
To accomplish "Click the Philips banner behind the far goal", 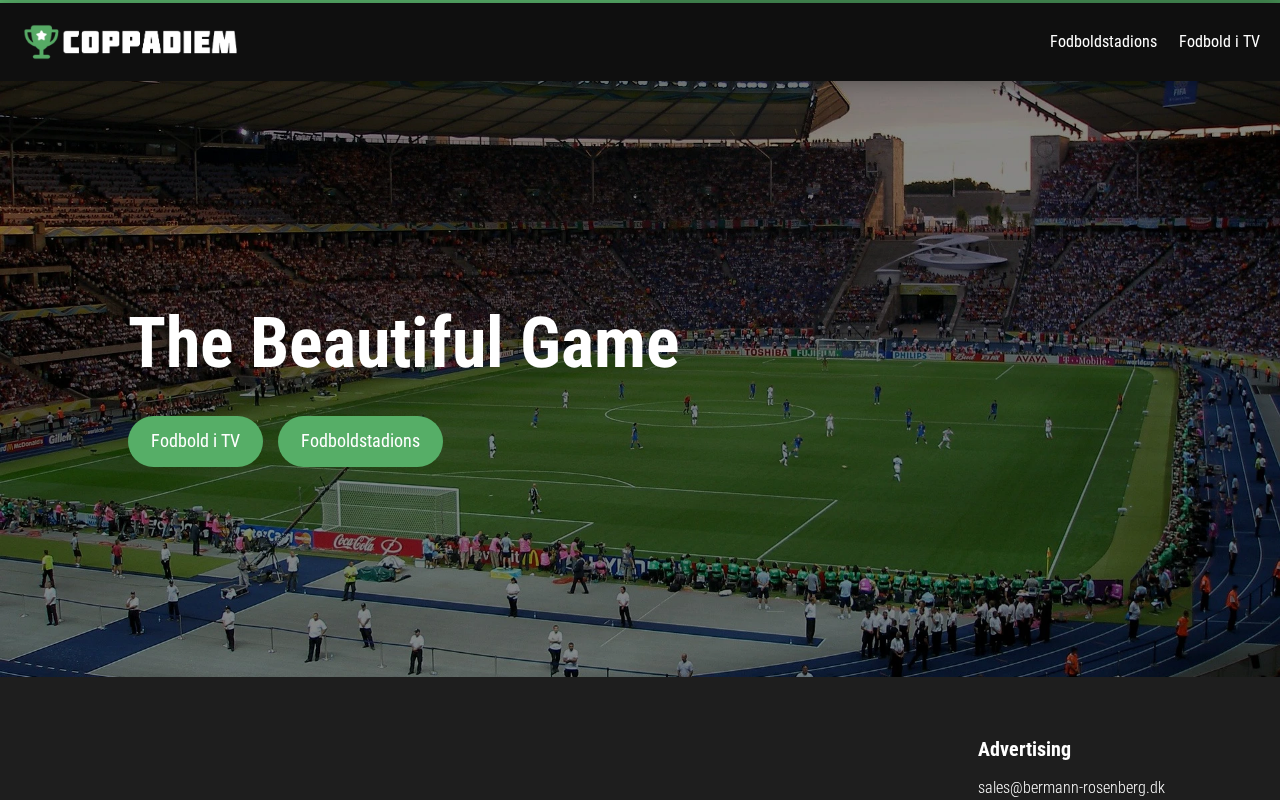I will 917,355.
